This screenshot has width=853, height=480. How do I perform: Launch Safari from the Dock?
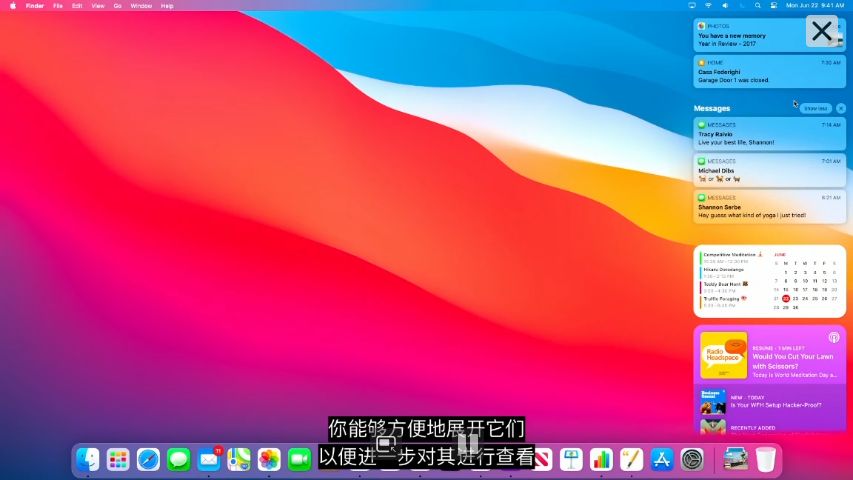(148, 459)
